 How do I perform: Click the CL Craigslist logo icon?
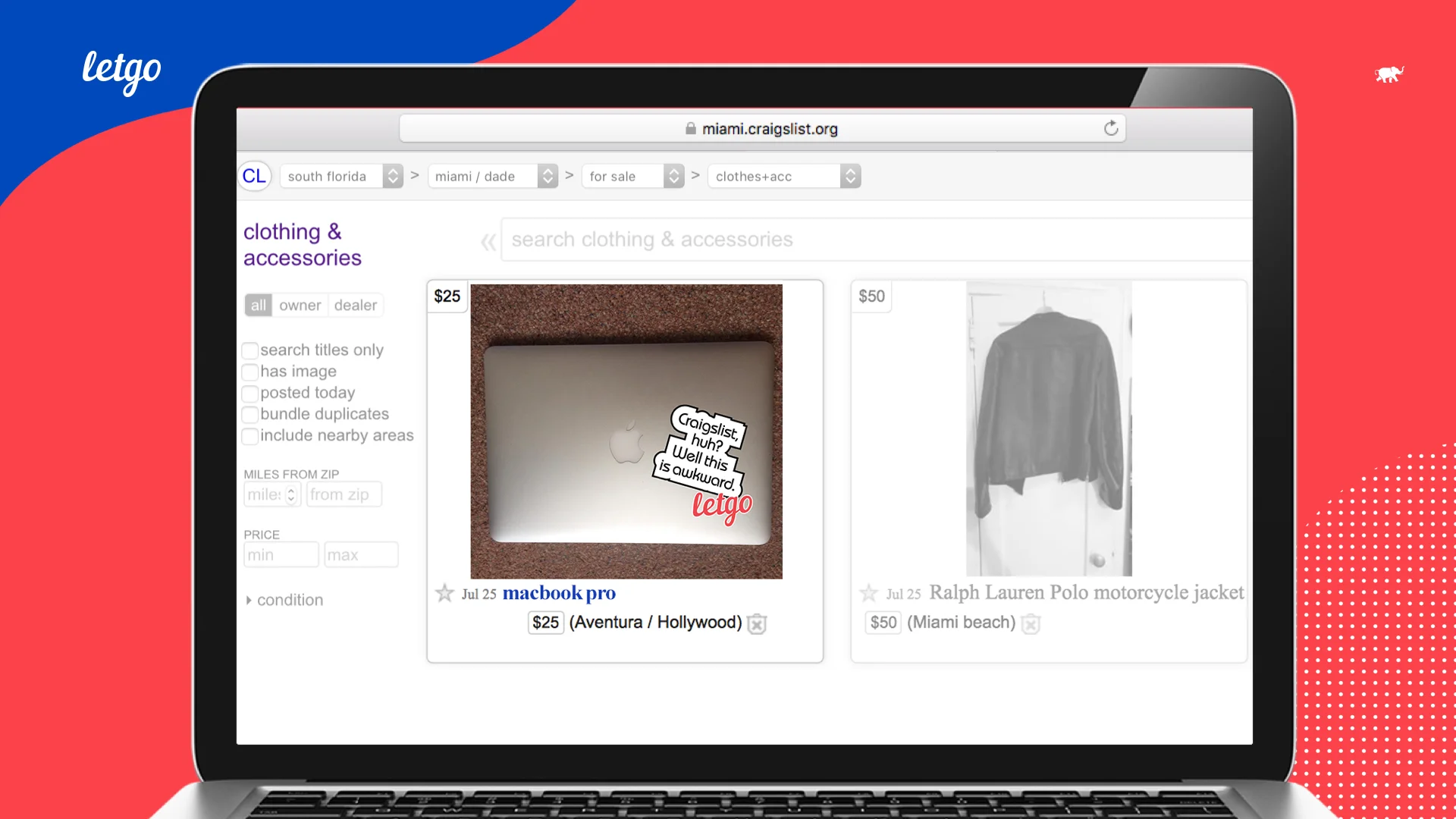(254, 176)
